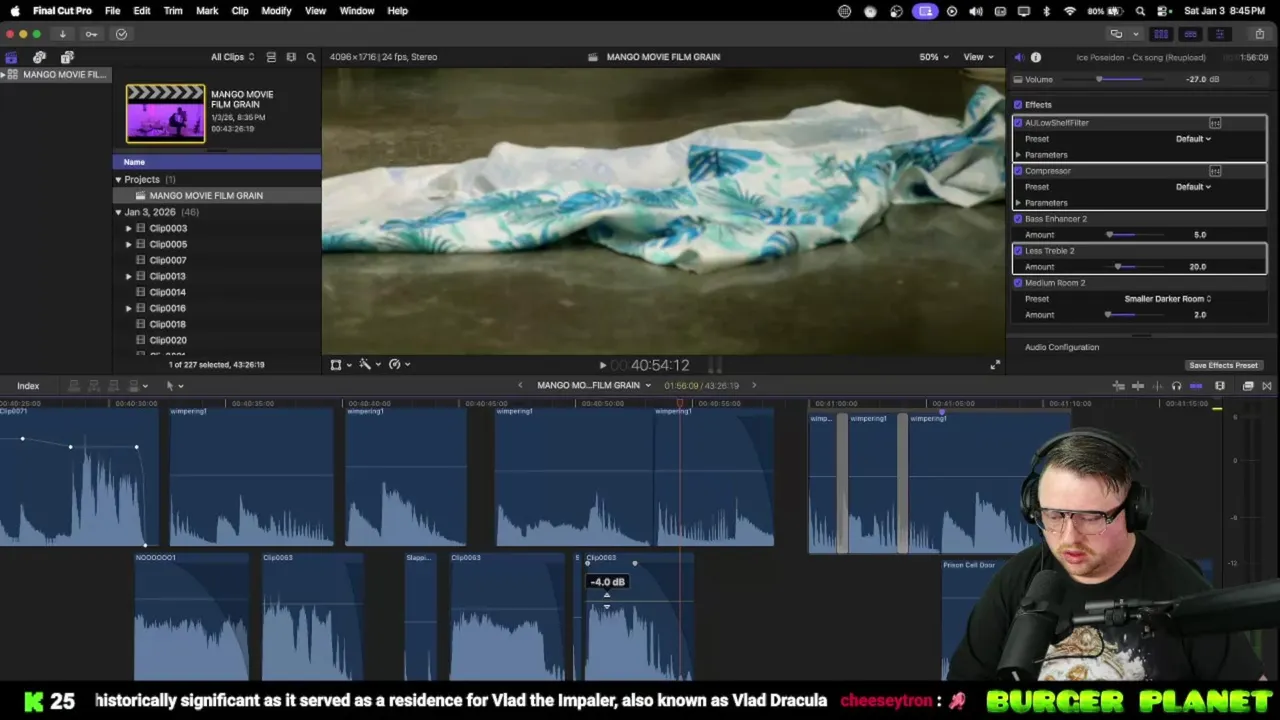Click the viewer Play button

click(602, 366)
